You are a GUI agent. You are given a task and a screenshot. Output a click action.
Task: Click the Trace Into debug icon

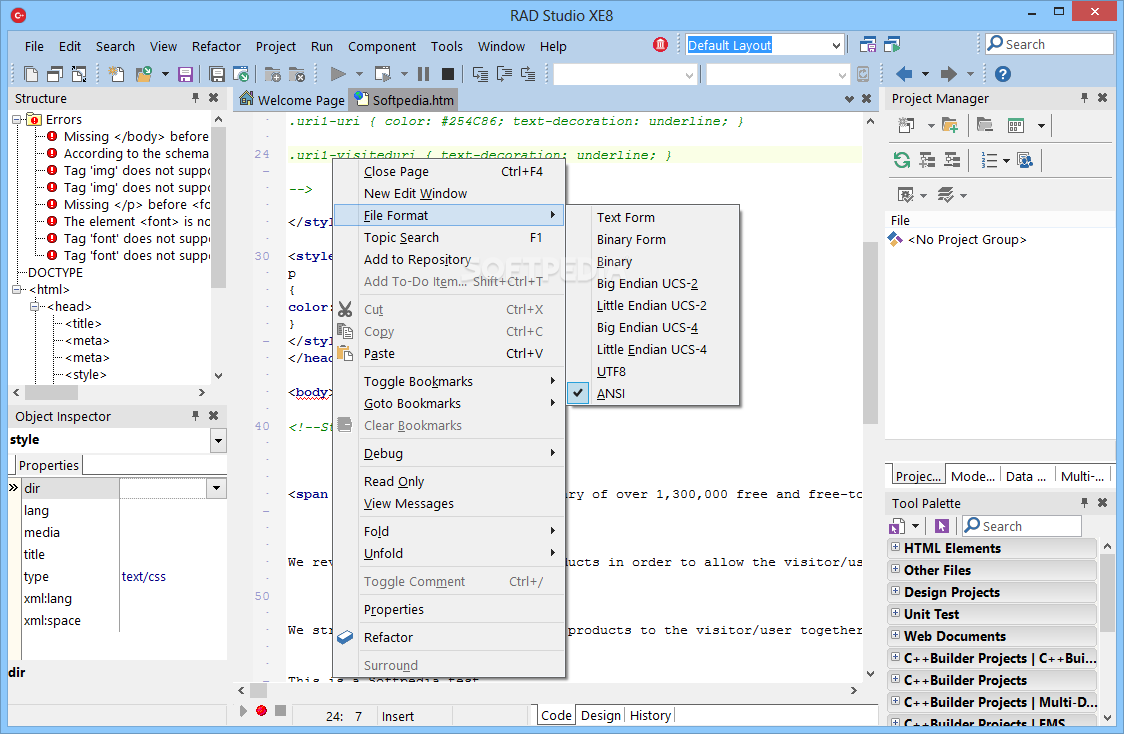(x=480, y=74)
